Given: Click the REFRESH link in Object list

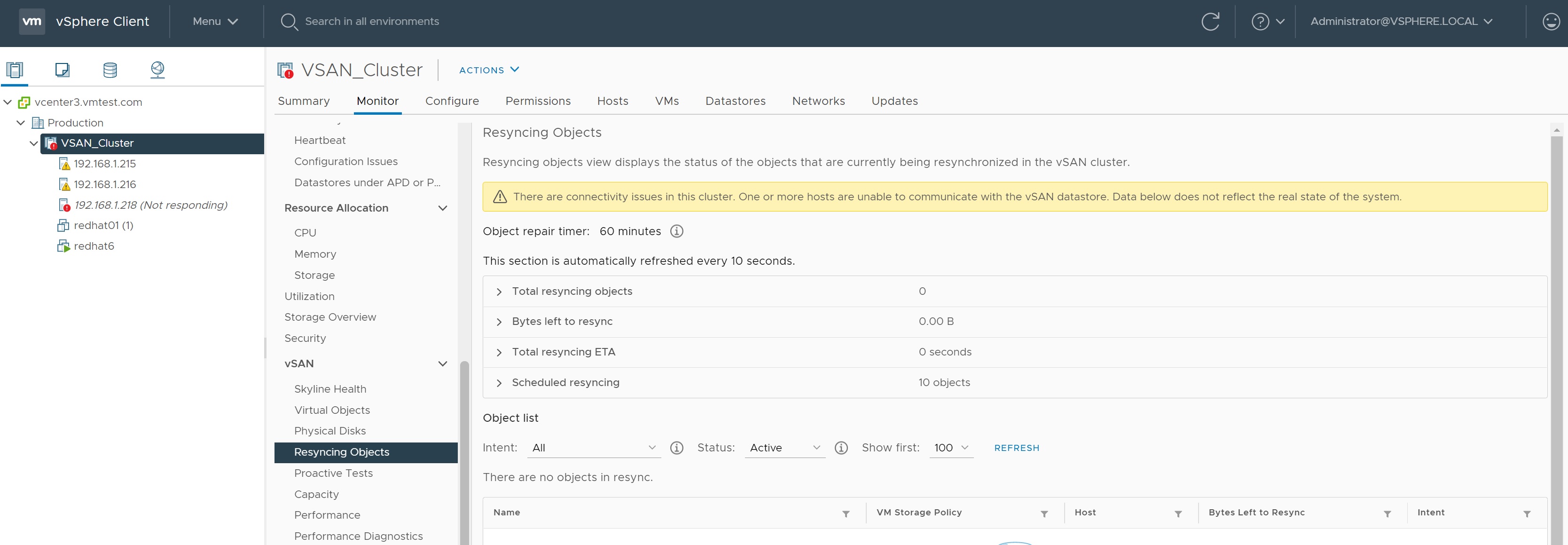Looking at the screenshot, I should (x=1017, y=448).
